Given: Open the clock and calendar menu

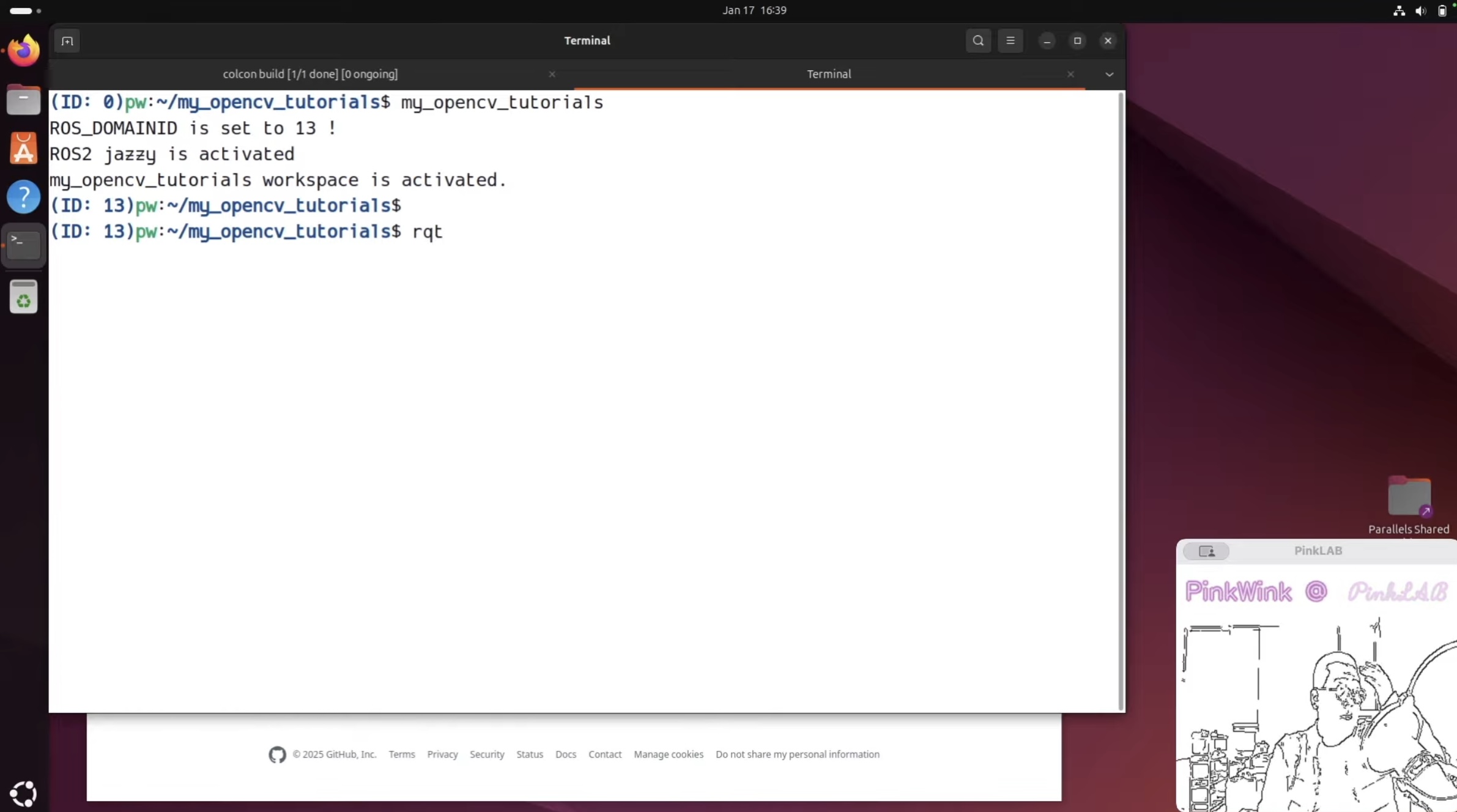Looking at the screenshot, I should (754, 10).
